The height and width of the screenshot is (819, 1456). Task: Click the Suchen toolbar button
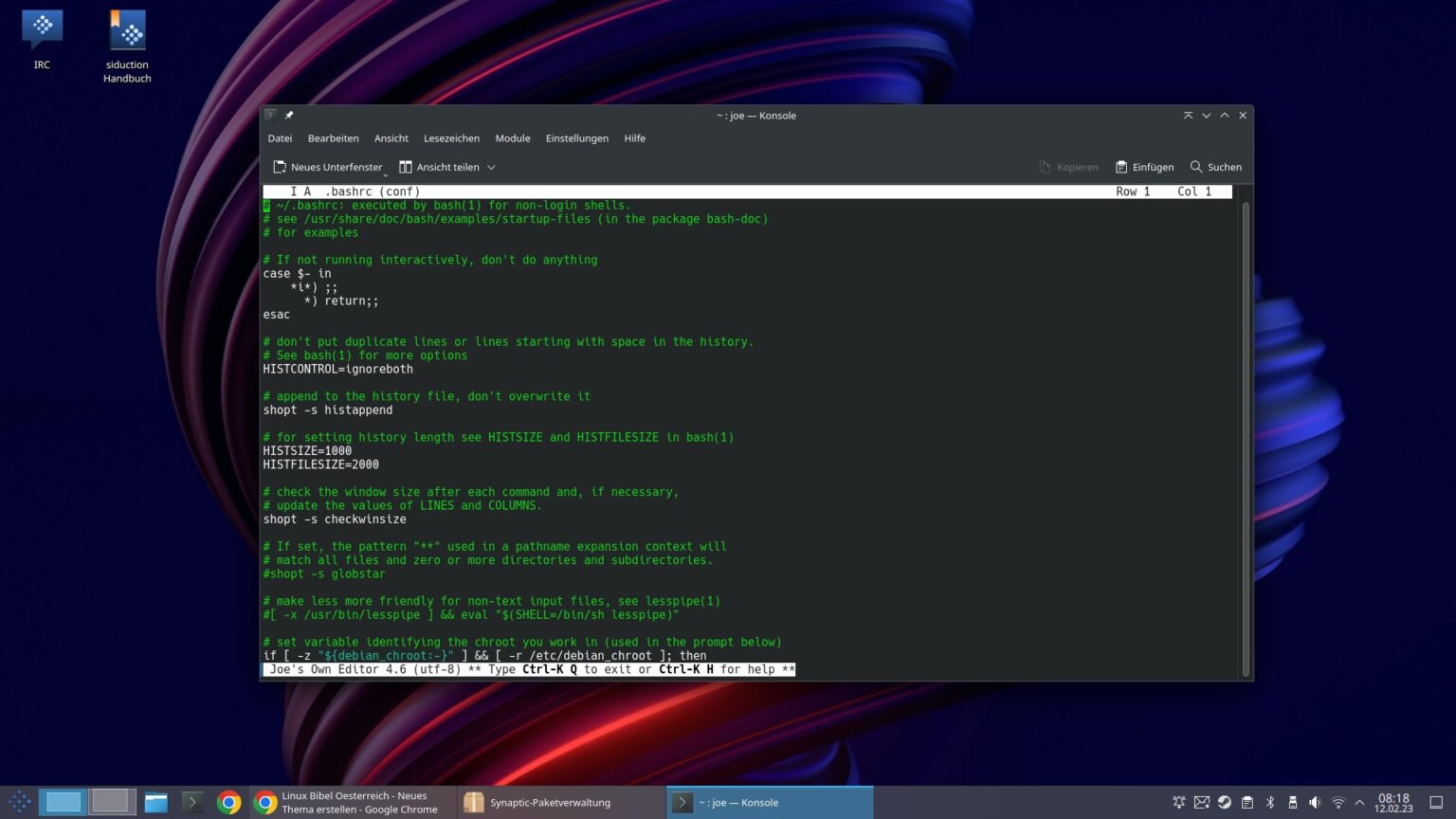click(x=1215, y=167)
